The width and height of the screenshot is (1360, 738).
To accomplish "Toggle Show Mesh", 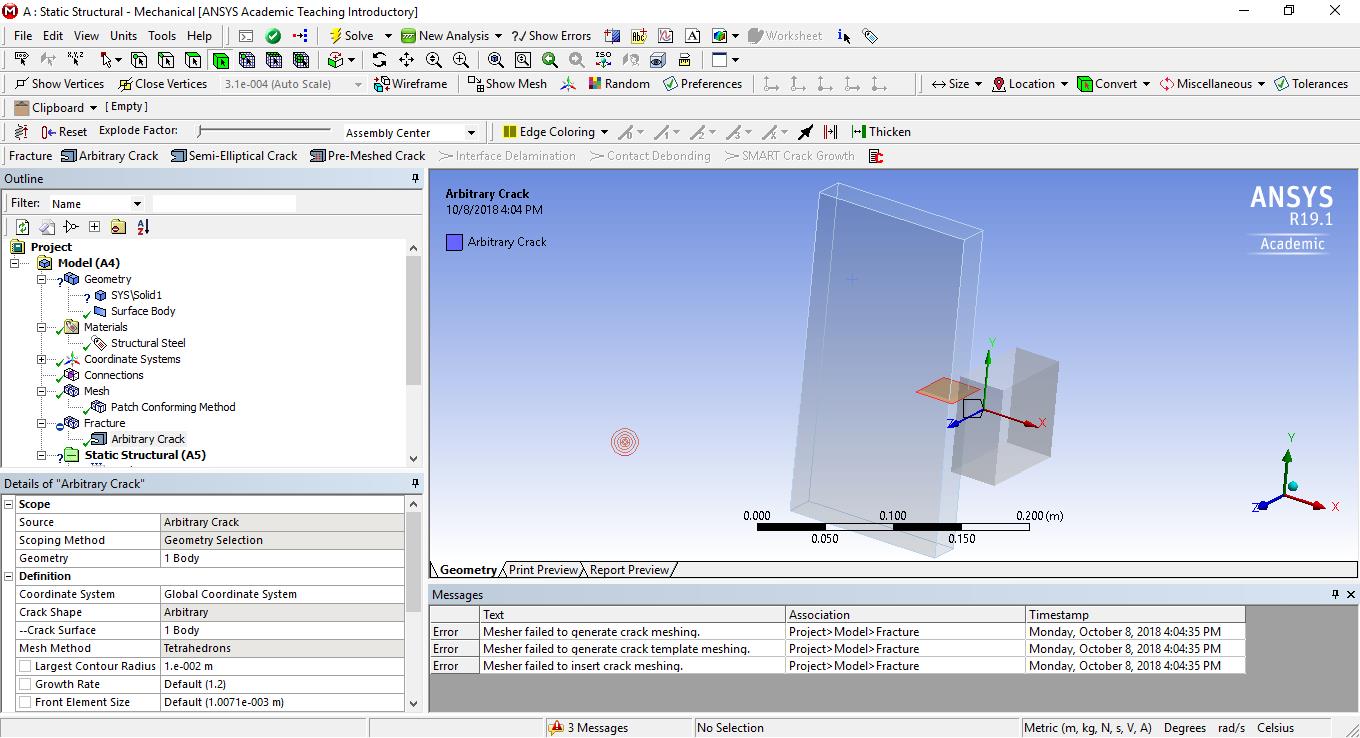I will [507, 84].
